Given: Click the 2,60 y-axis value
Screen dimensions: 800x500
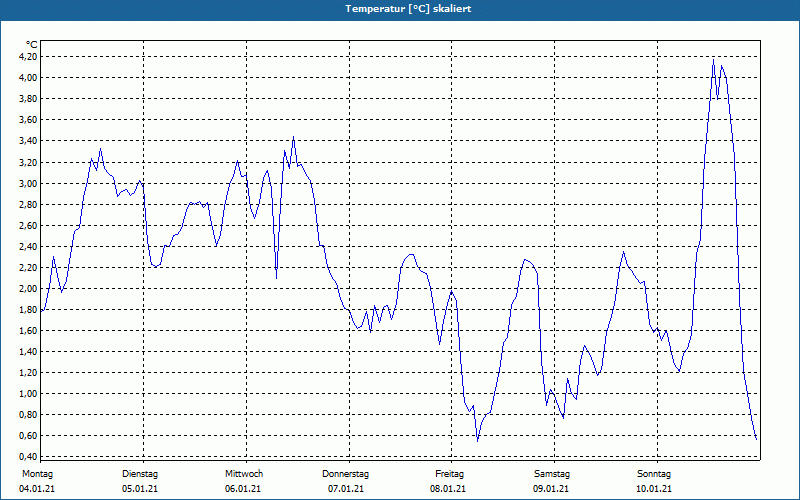Looking at the screenshot, I should (28, 225).
